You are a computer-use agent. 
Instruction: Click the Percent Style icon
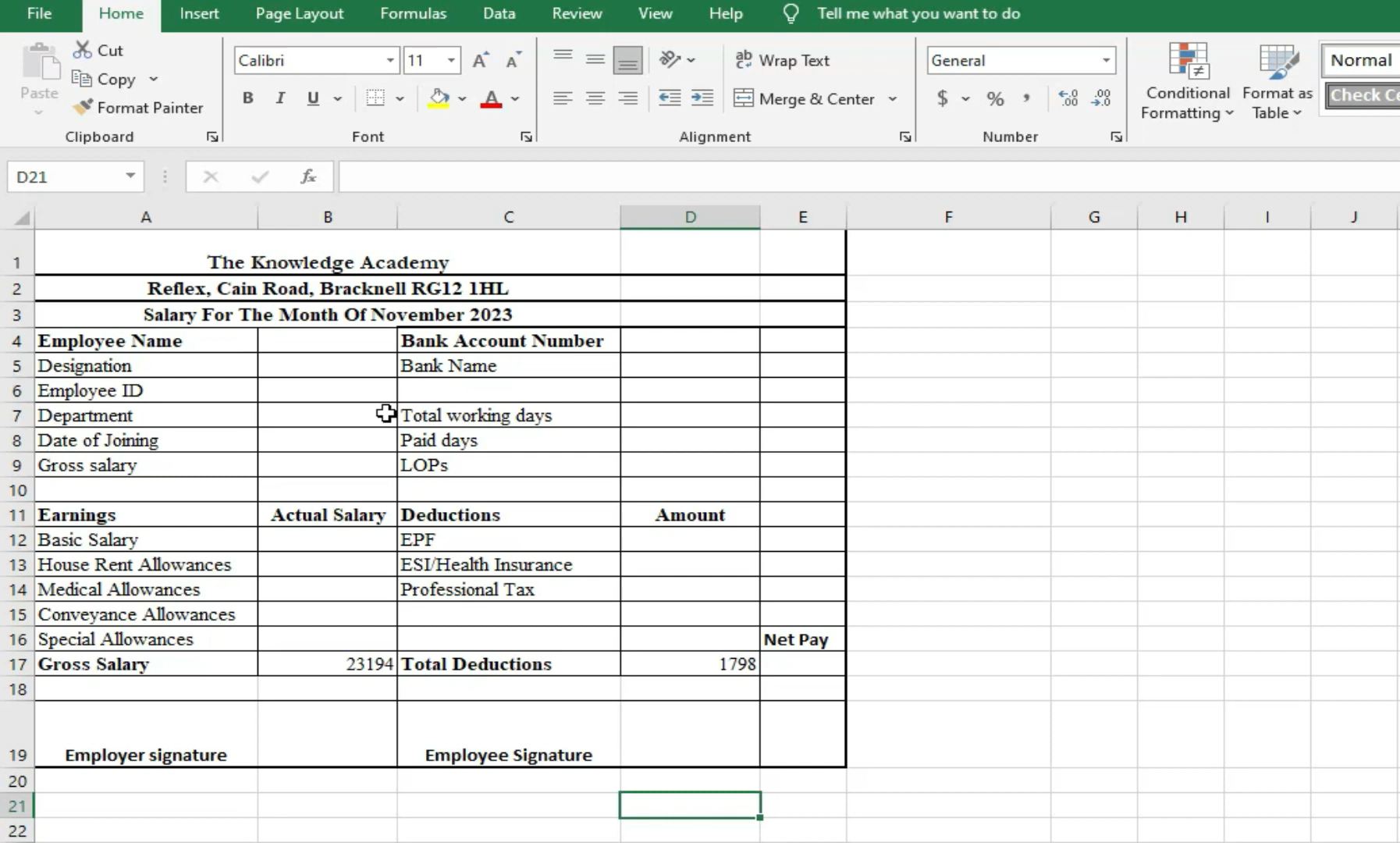[995, 98]
